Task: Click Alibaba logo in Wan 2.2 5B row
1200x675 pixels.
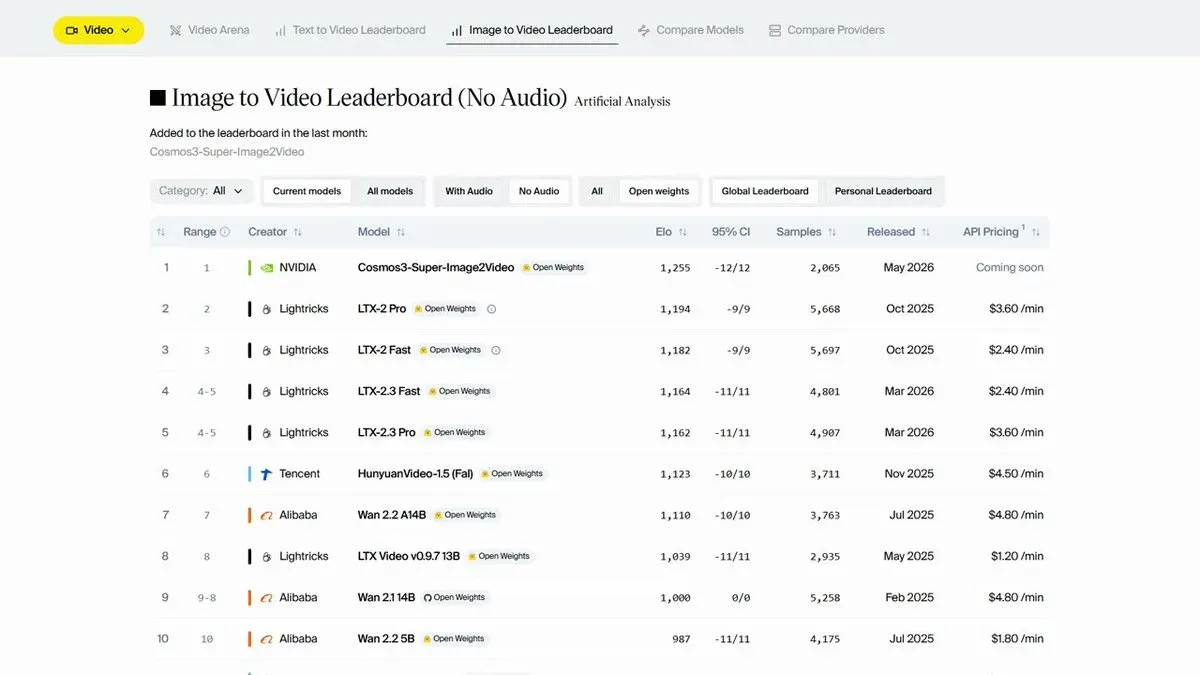Action: (x=266, y=639)
